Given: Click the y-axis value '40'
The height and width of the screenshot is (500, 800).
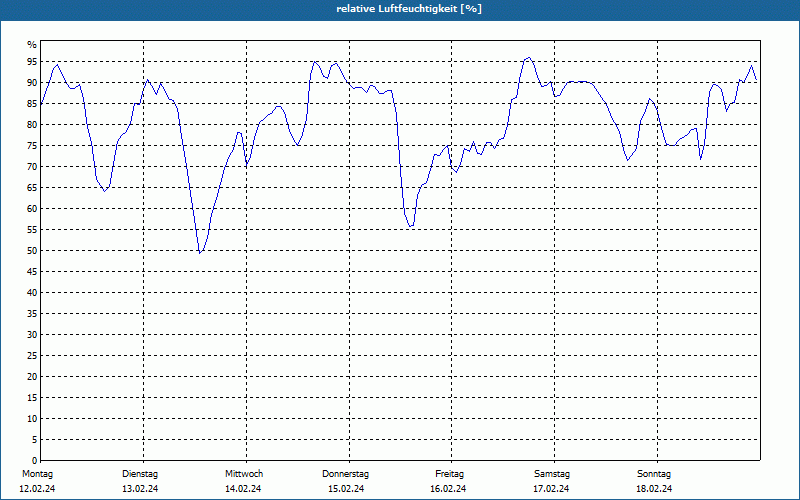Looking at the screenshot, I should coord(32,292).
